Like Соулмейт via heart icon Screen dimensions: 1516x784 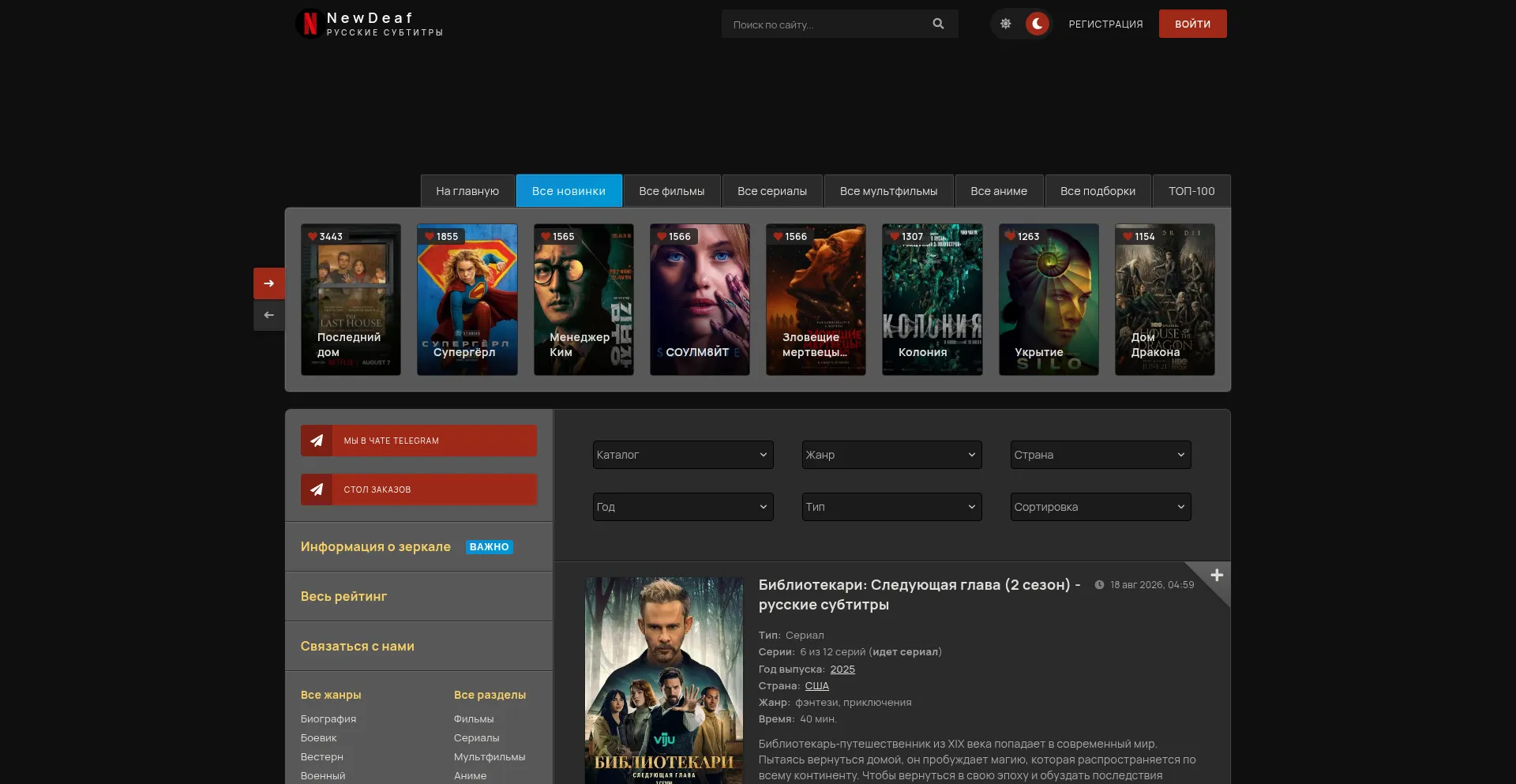(x=662, y=236)
